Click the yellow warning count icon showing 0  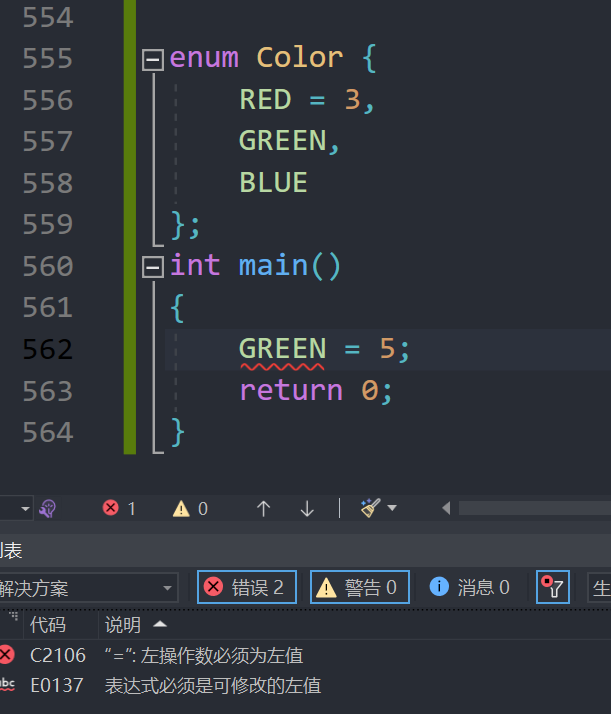click(x=181, y=508)
